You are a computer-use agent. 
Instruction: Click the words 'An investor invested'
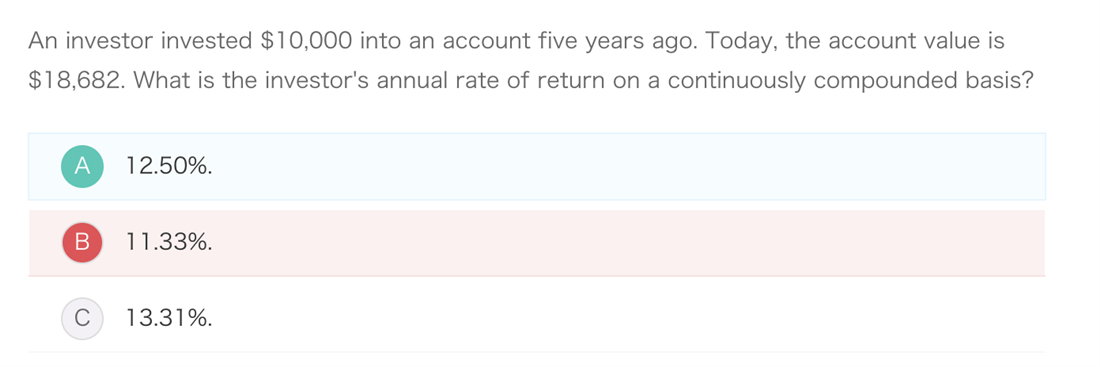[x=140, y=41]
